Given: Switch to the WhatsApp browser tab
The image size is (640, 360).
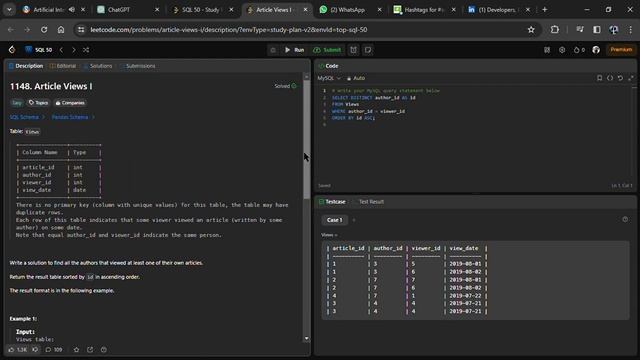Looking at the screenshot, I should coord(350,9).
